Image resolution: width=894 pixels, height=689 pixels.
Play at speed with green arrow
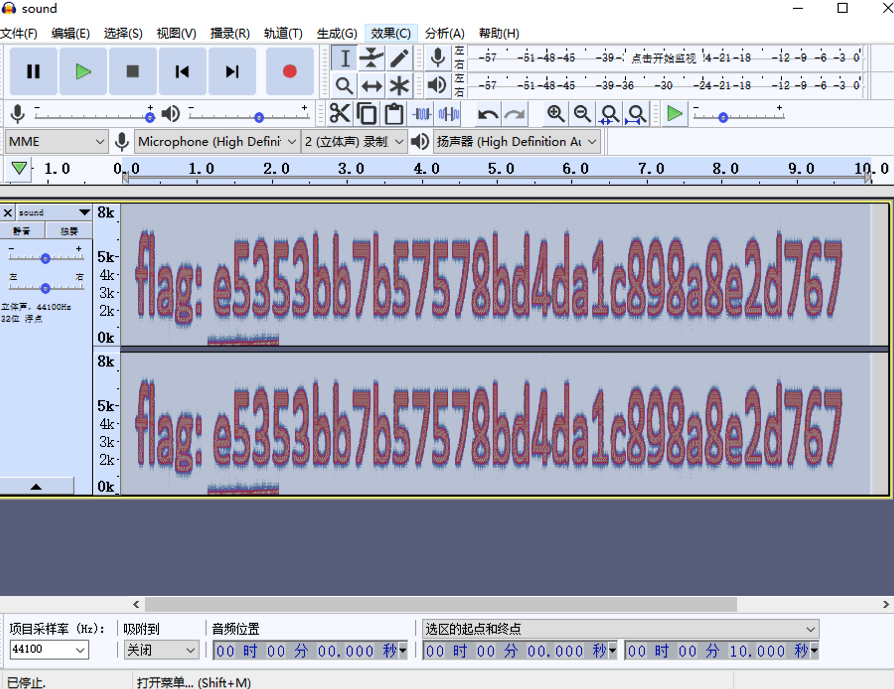pyautogui.click(x=674, y=114)
